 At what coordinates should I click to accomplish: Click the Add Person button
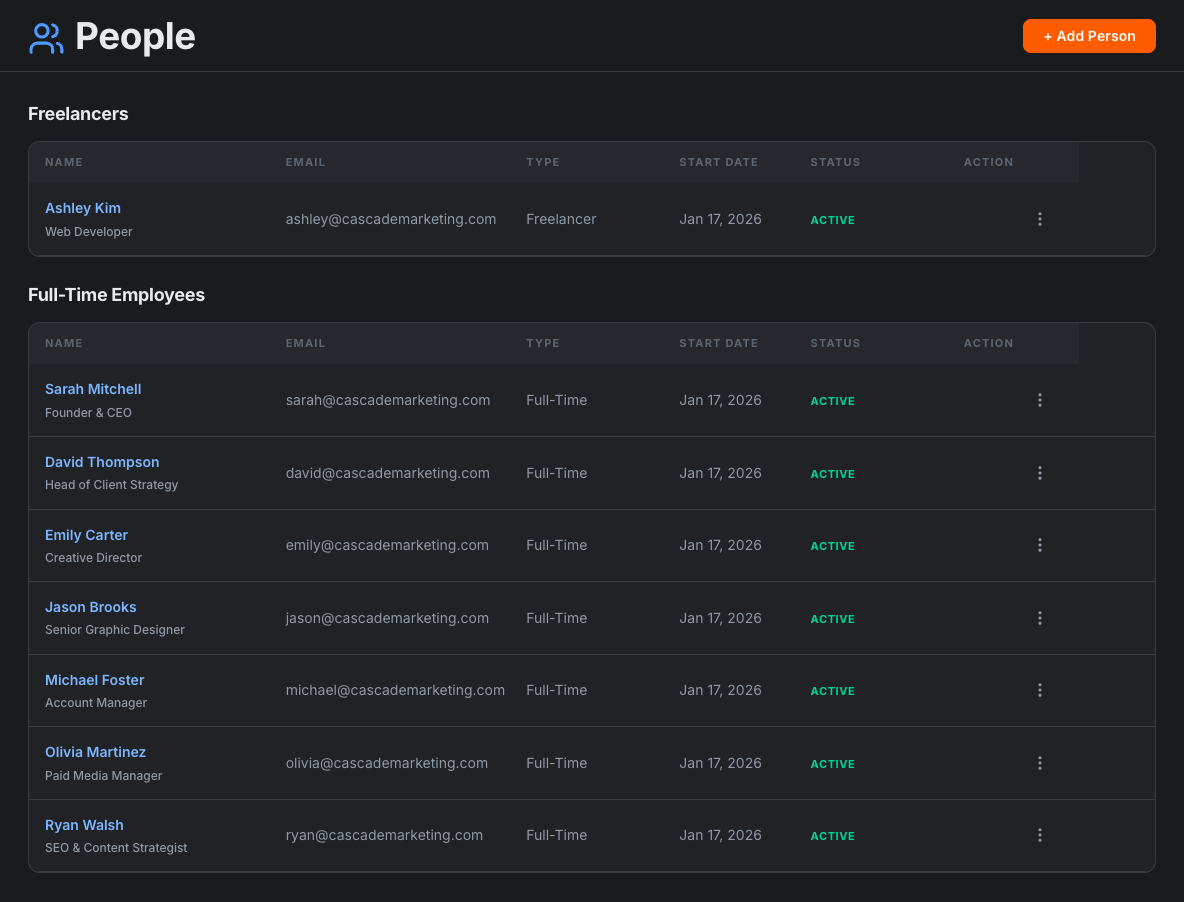(1089, 36)
